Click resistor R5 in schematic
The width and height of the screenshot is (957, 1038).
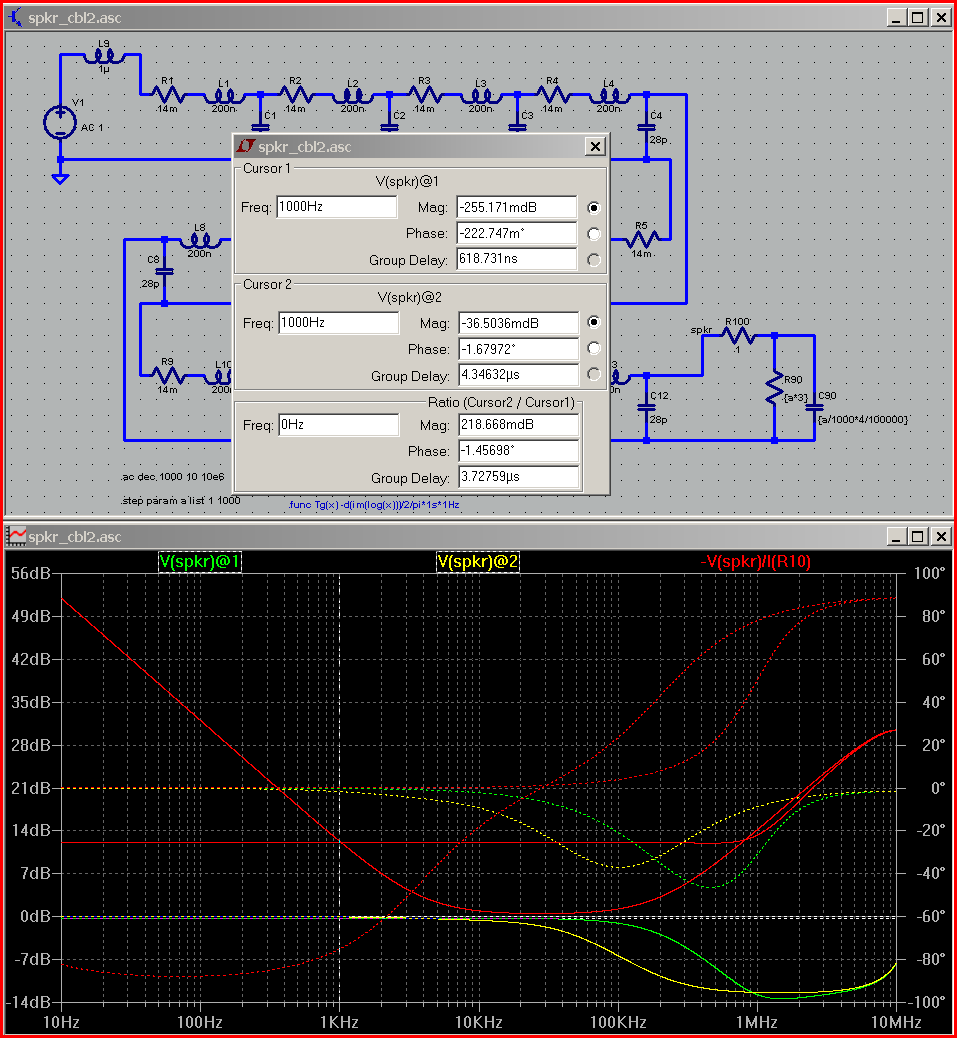coord(641,239)
